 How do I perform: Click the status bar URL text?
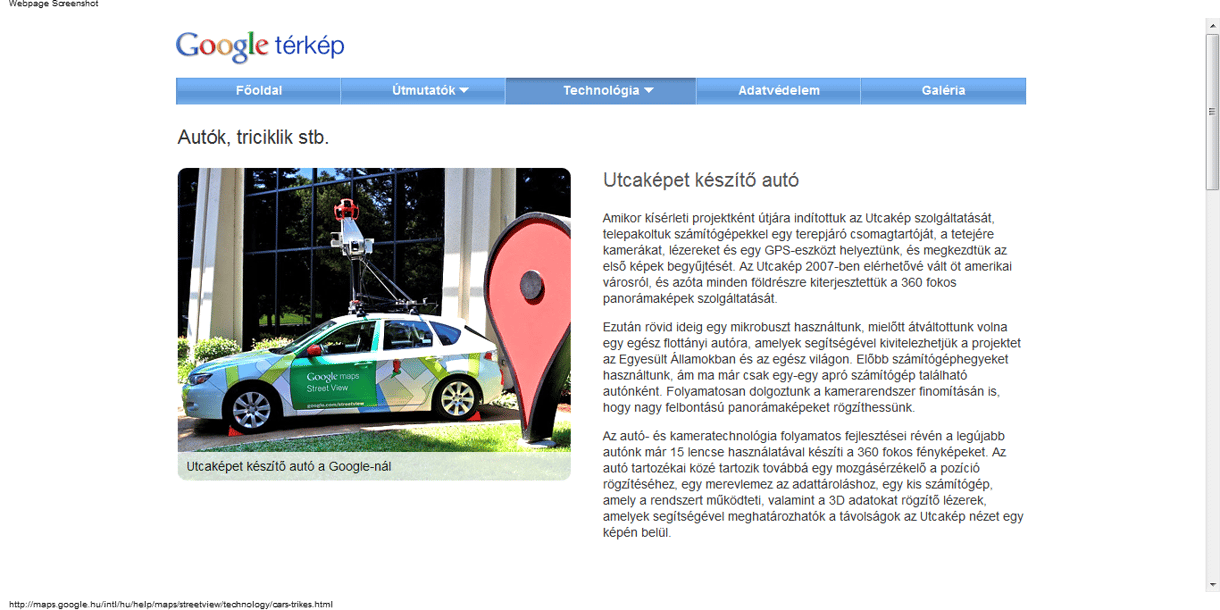170,604
